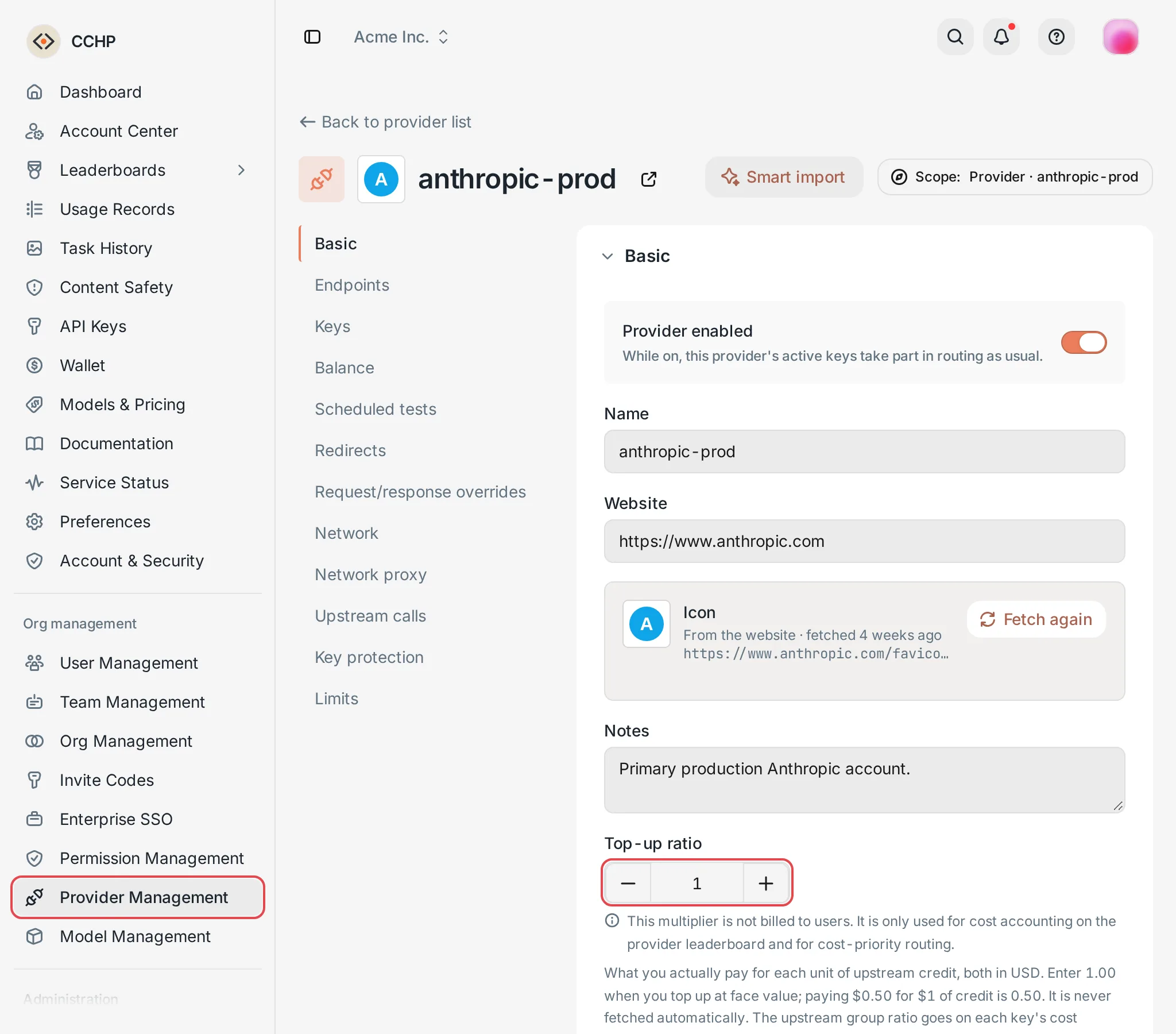Click the Website URL field
This screenshot has width=1176, height=1034.
864,541
